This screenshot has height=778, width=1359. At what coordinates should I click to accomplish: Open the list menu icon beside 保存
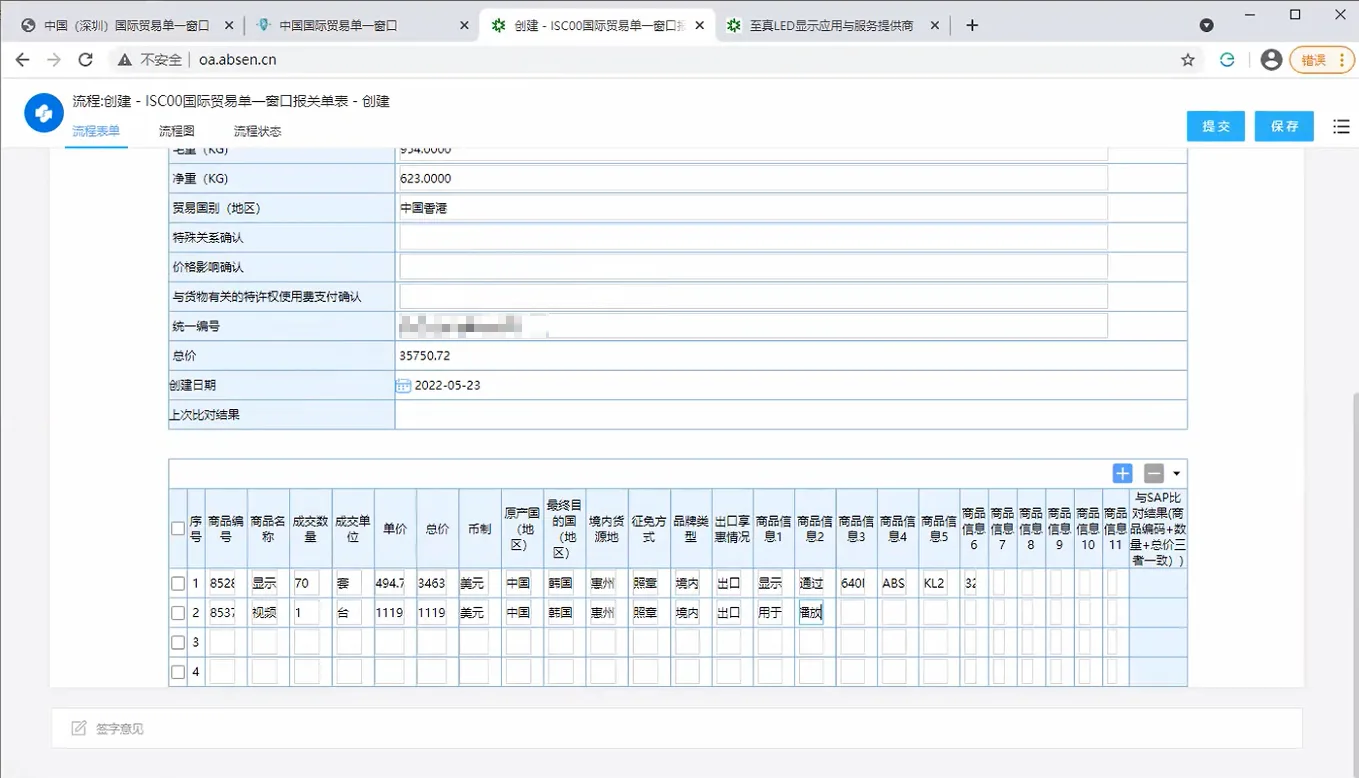1341,126
